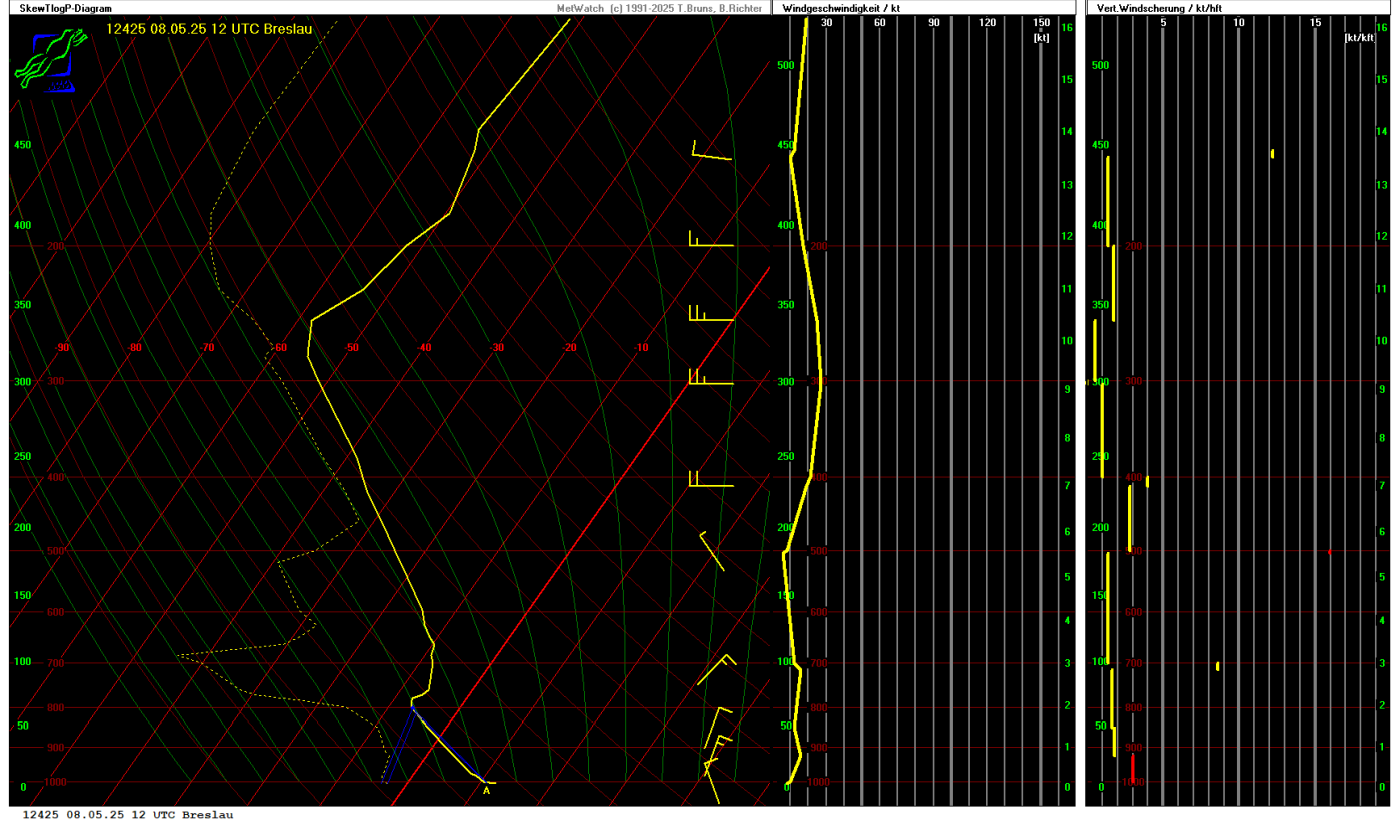Click the -60 isotherm label
Viewport: 1400px width, 825px height.
[x=279, y=348]
